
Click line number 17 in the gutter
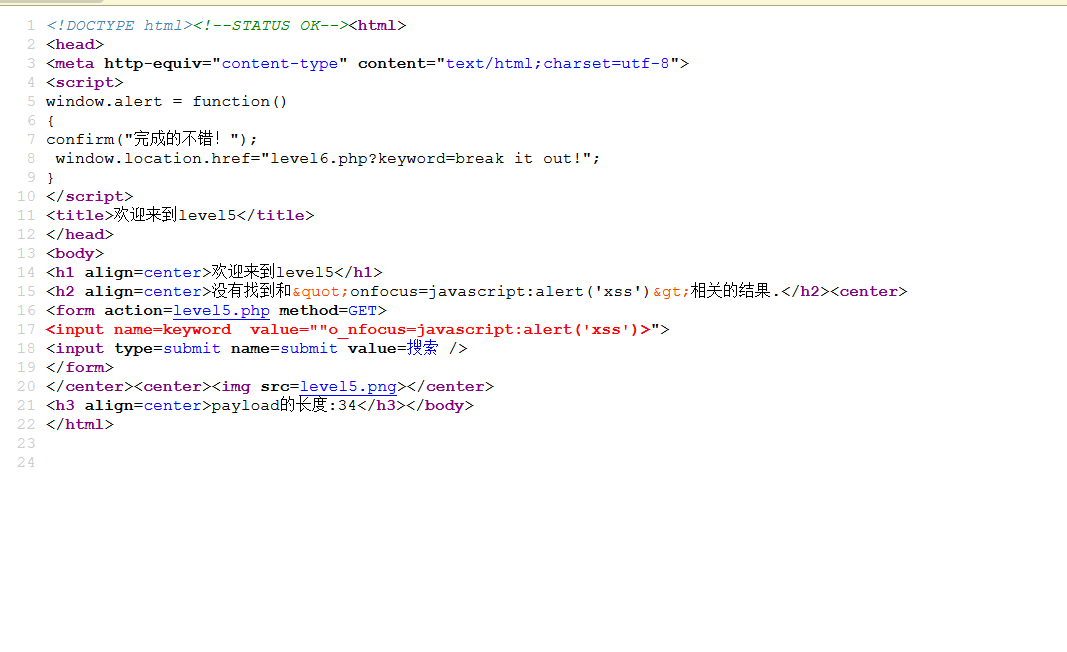(27, 329)
